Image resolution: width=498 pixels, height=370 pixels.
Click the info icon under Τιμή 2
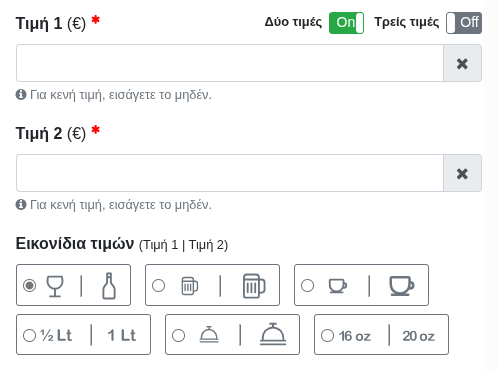[x=21, y=204]
